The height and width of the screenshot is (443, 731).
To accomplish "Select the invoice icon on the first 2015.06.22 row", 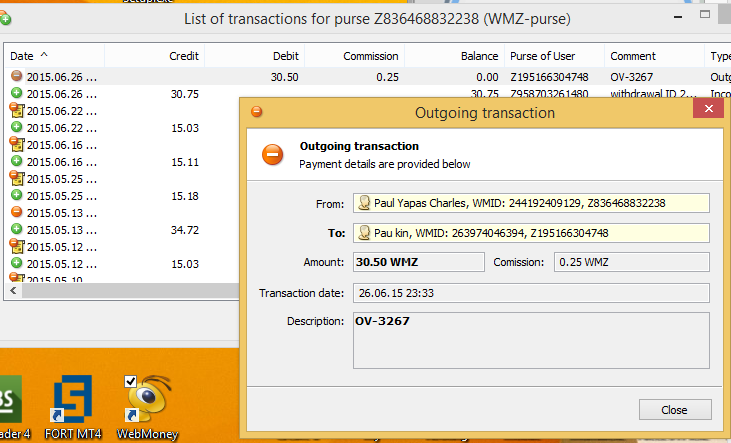I will 17,110.
